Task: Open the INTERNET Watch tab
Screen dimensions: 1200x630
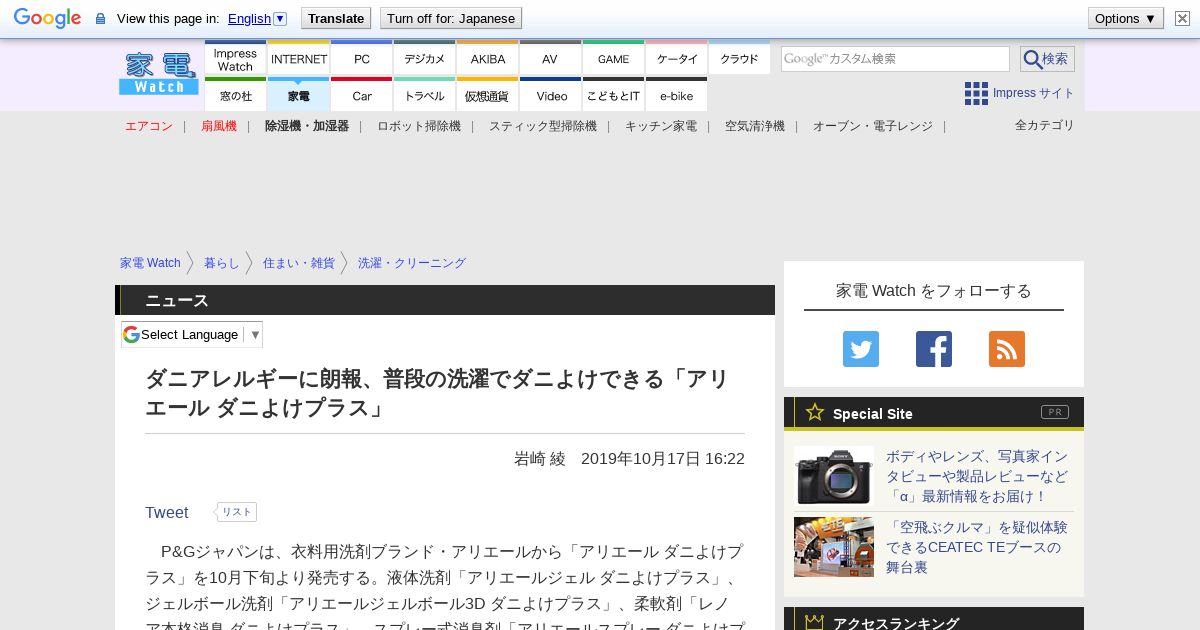Action: [298, 58]
